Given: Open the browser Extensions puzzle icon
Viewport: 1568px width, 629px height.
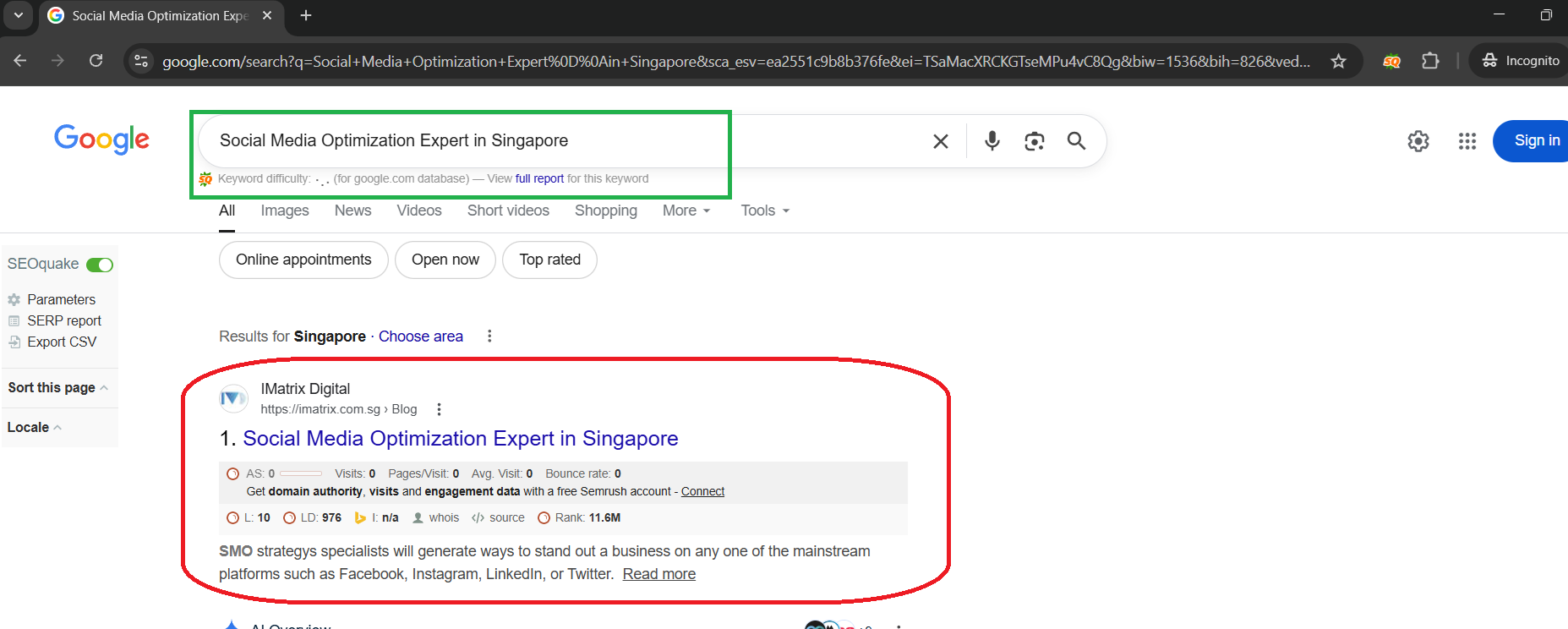Looking at the screenshot, I should 1429,61.
